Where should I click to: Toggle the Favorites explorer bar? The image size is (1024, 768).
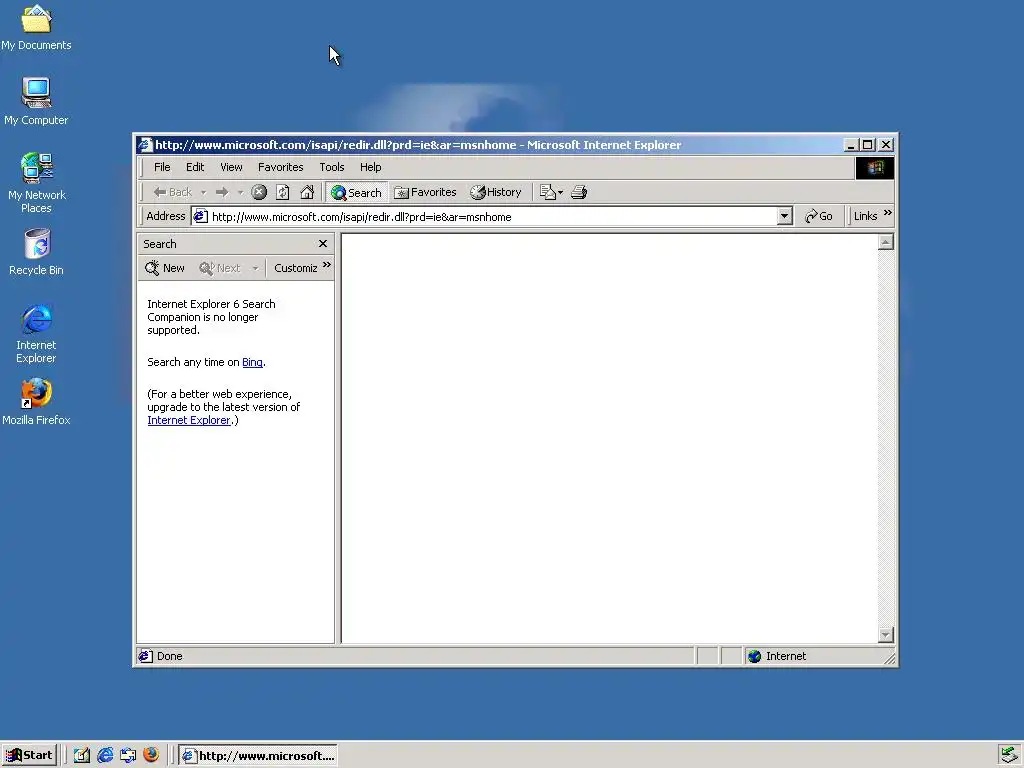click(425, 192)
